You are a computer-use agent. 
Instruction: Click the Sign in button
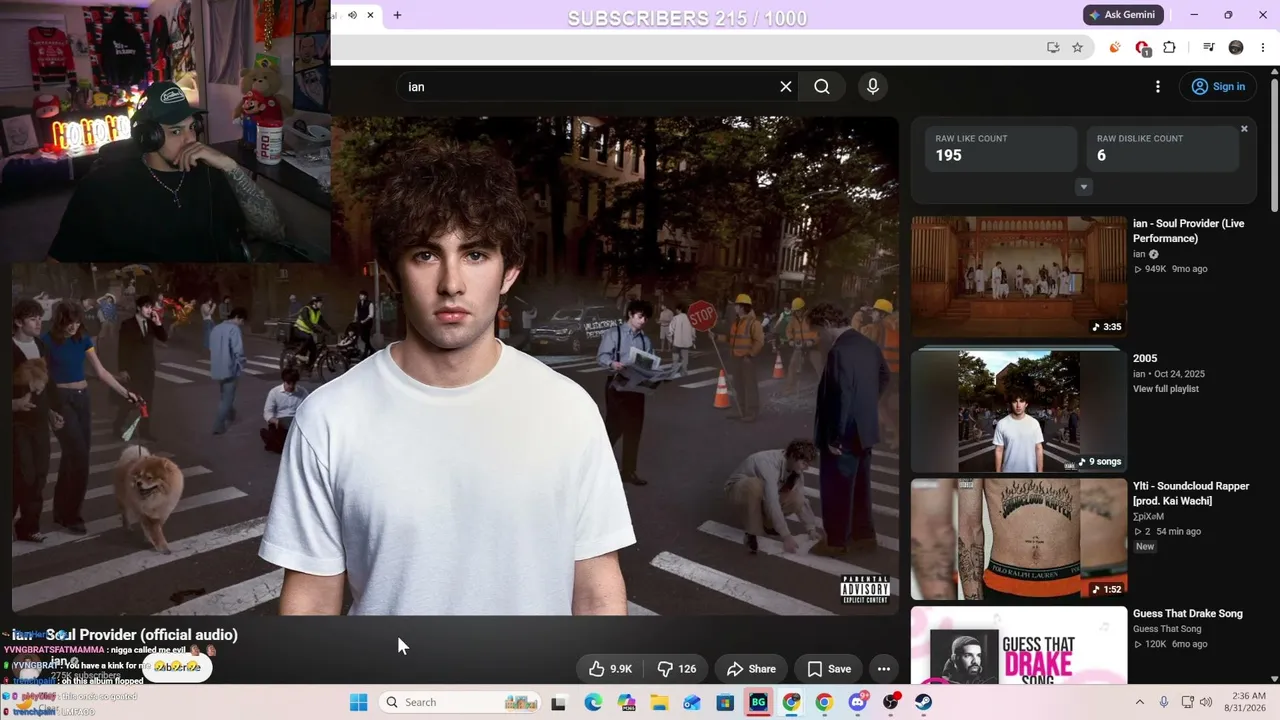click(x=1217, y=87)
